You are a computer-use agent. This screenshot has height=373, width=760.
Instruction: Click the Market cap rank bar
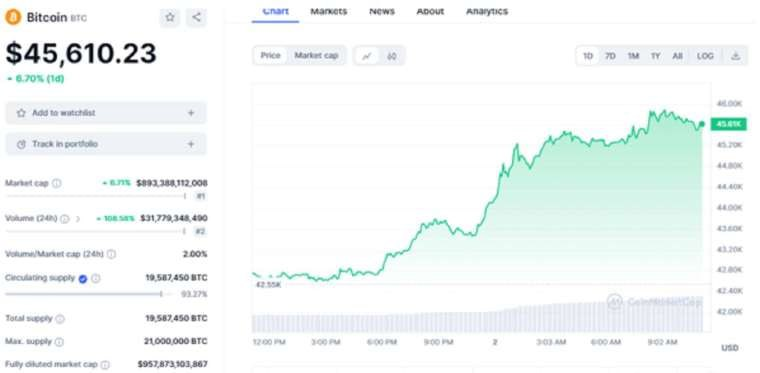tap(96, 196)
